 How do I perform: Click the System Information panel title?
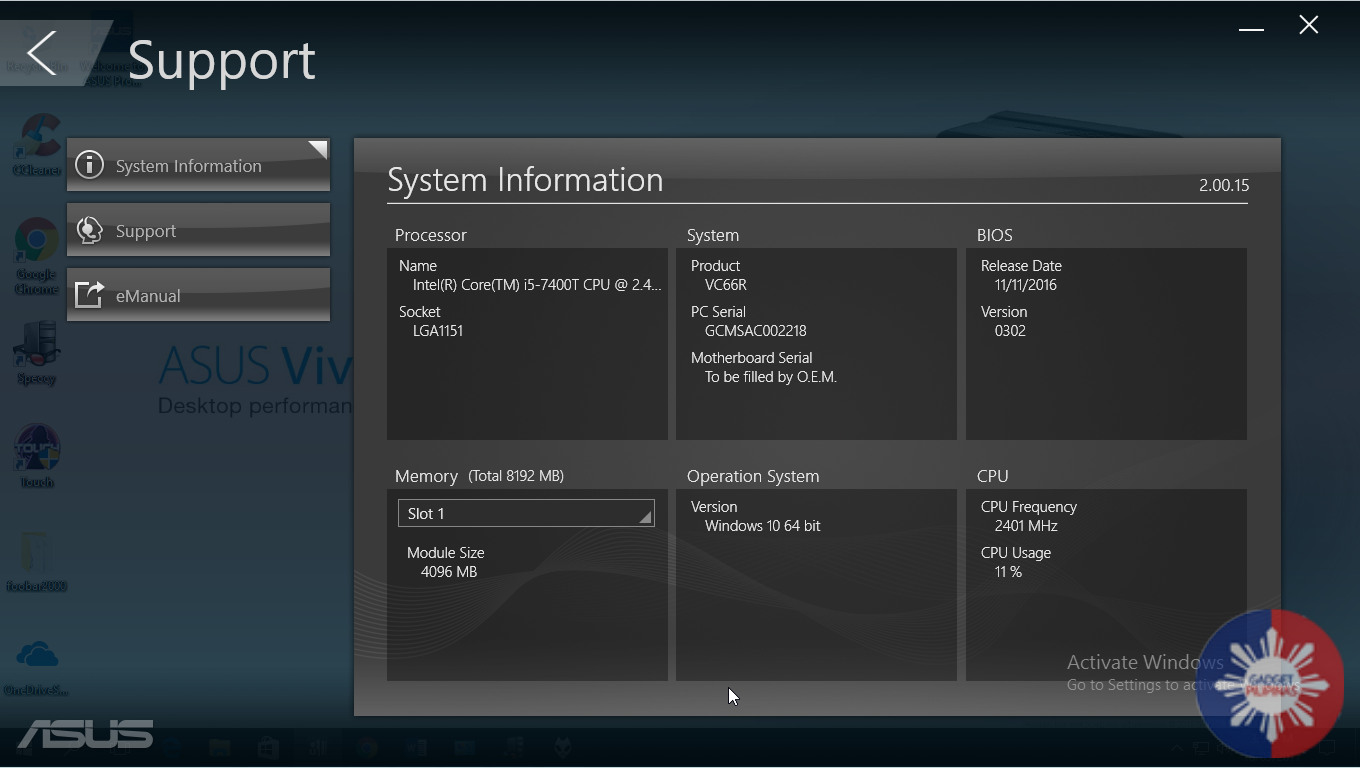tap(525, 180)
